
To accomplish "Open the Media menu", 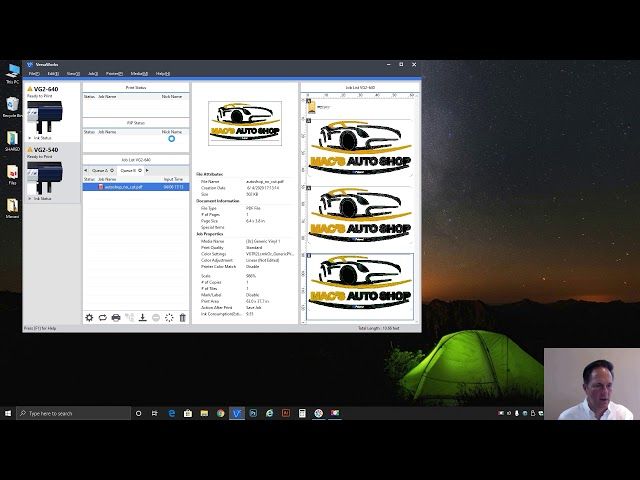I will pos(139,74).
